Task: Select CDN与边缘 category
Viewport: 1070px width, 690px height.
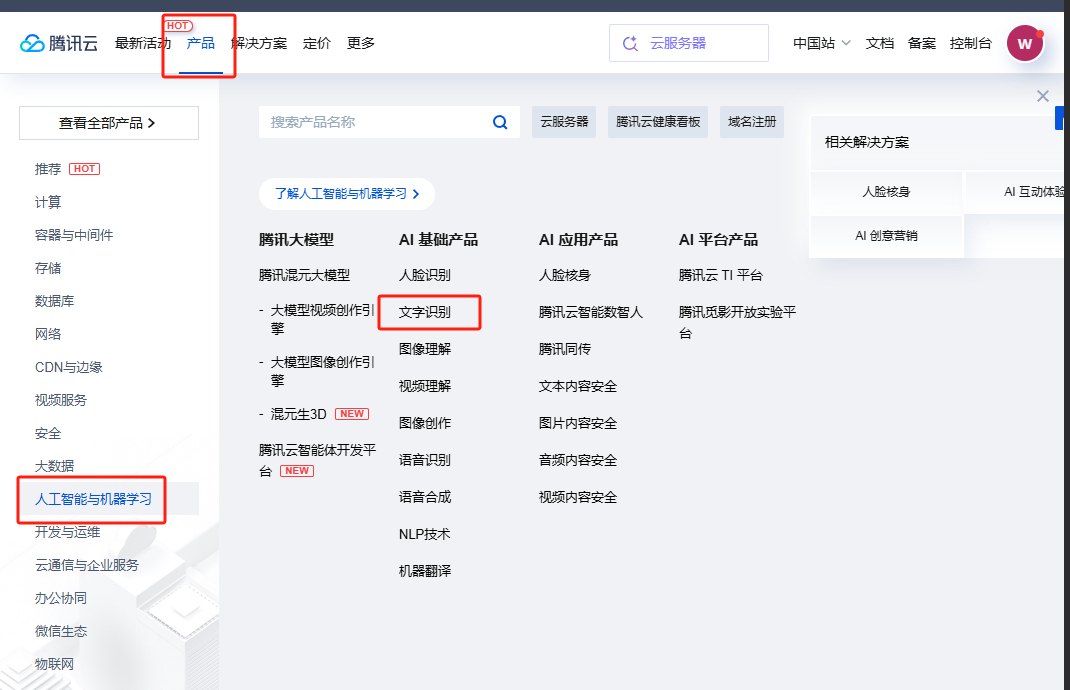Action: [x=68, y=367]
